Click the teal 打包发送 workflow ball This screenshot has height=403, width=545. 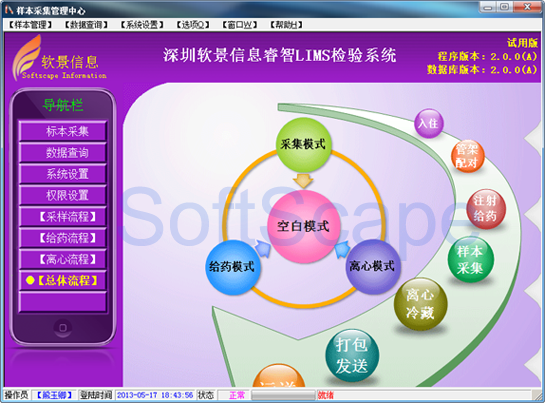click(352, 356)
